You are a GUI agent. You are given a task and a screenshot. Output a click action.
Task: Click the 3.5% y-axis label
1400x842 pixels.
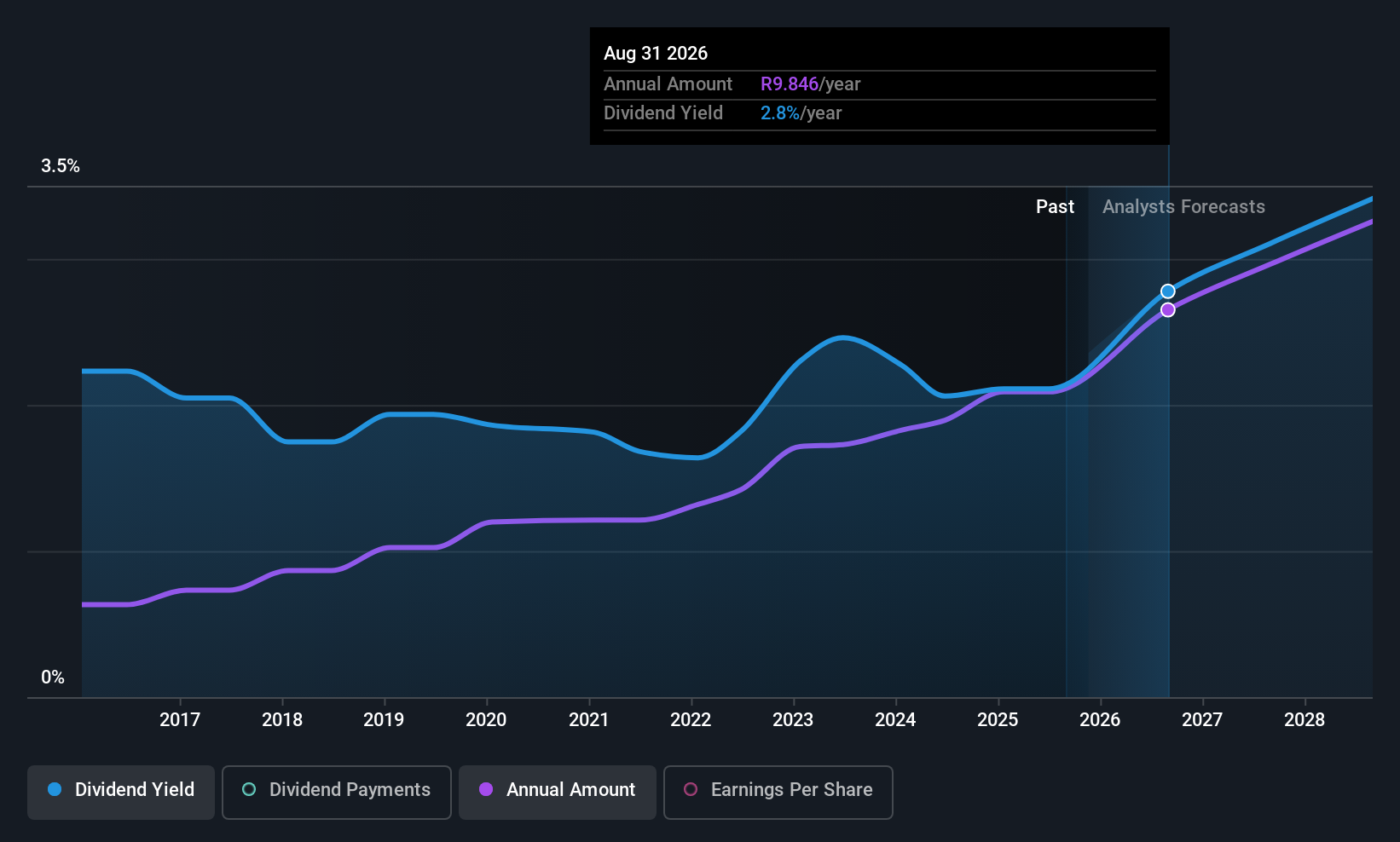pos(61,166)
